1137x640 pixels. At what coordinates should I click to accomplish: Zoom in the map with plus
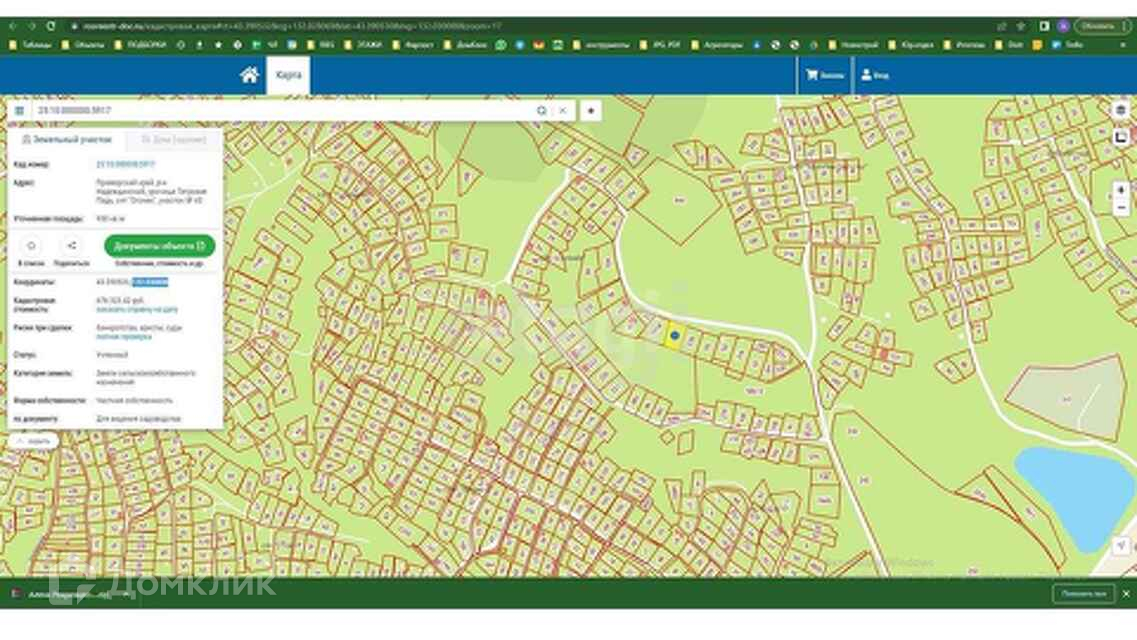pos(1121,190)
